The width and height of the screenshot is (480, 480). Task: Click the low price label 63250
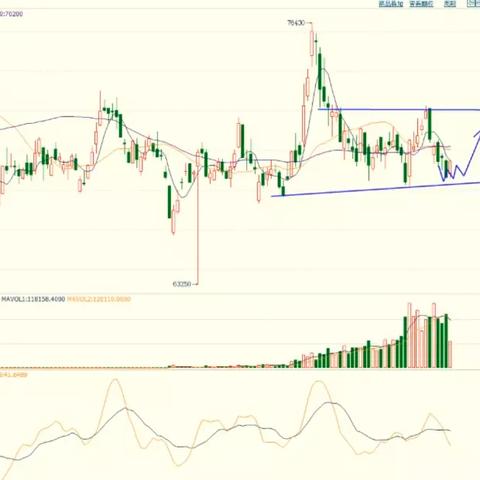point(182,284)
